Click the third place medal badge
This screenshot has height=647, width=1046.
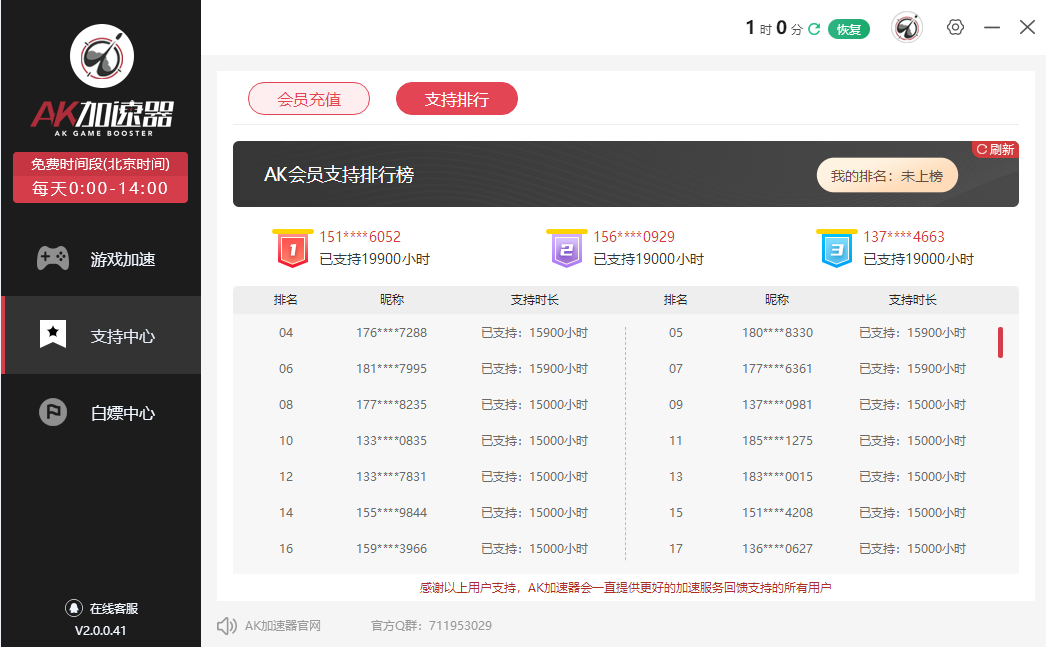point(837,249)
